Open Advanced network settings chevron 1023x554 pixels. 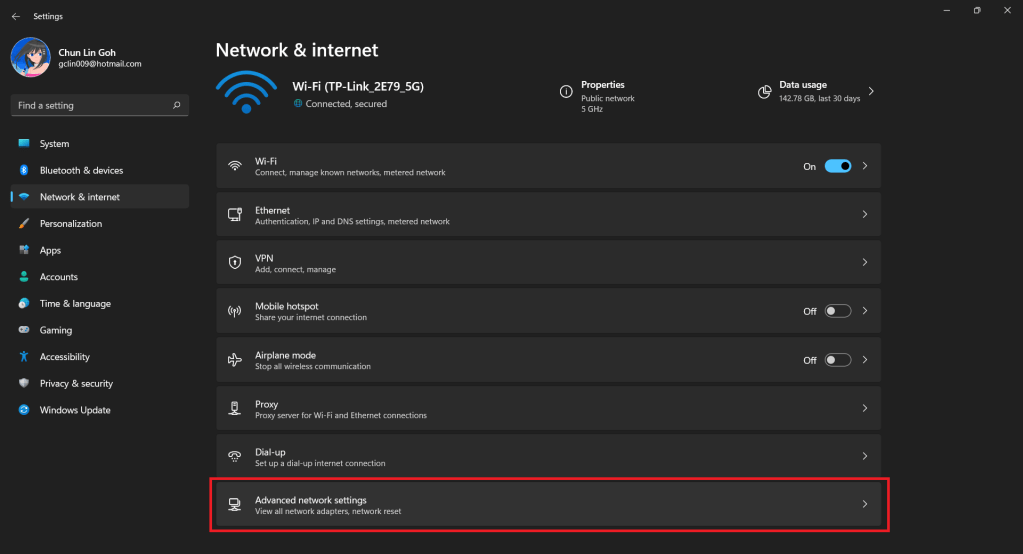tap(865, 505)
